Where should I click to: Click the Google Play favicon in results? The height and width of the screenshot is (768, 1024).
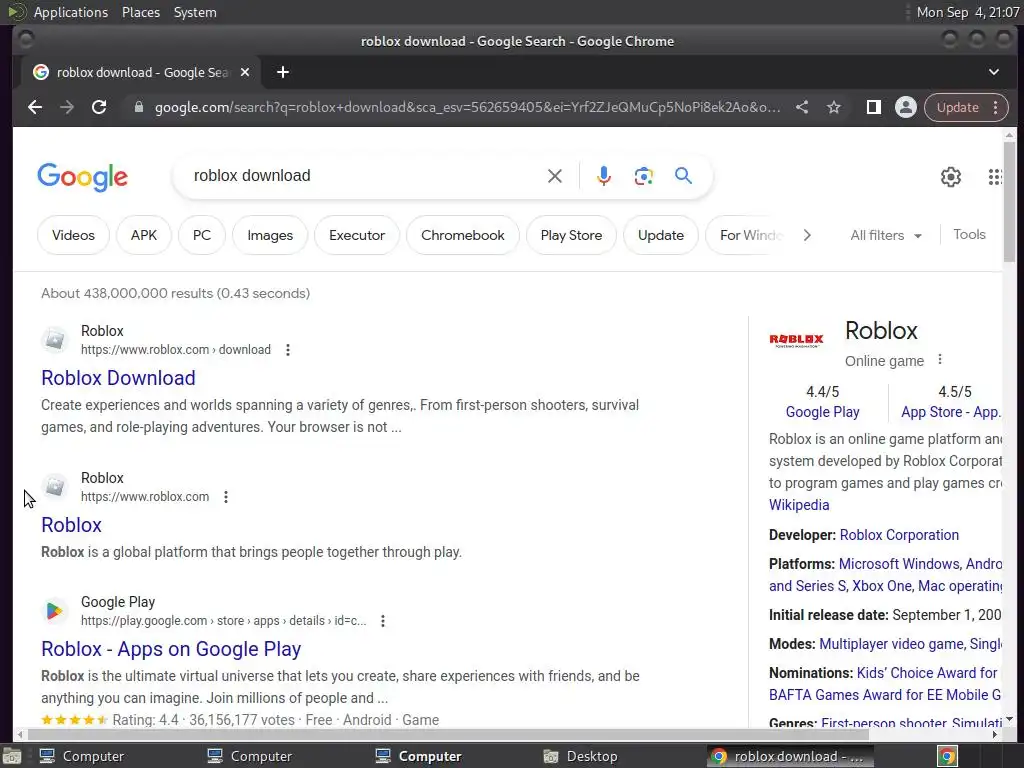tap(55, 611)
